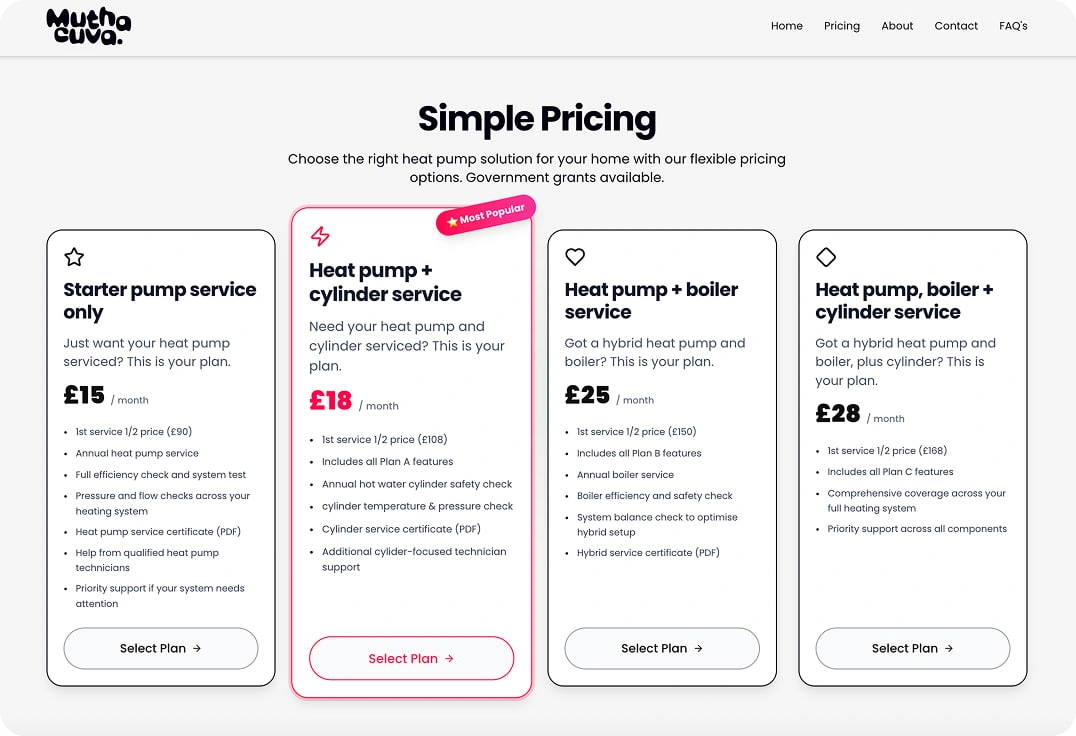Screen dimensions: 1076x736
Task: Click the Simple Pricing heading
Action: click(537, 118)
